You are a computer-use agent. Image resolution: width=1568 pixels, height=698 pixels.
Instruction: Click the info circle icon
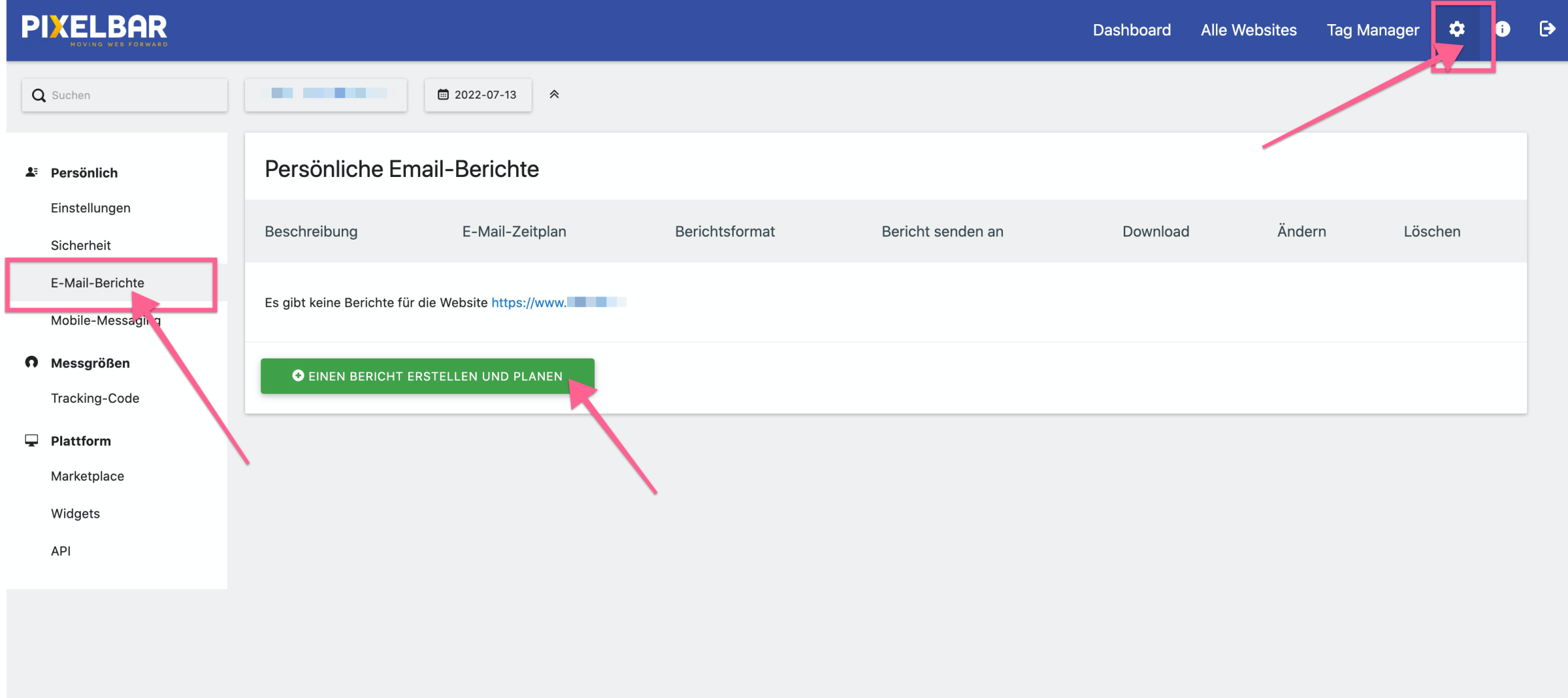(1503, 29)
